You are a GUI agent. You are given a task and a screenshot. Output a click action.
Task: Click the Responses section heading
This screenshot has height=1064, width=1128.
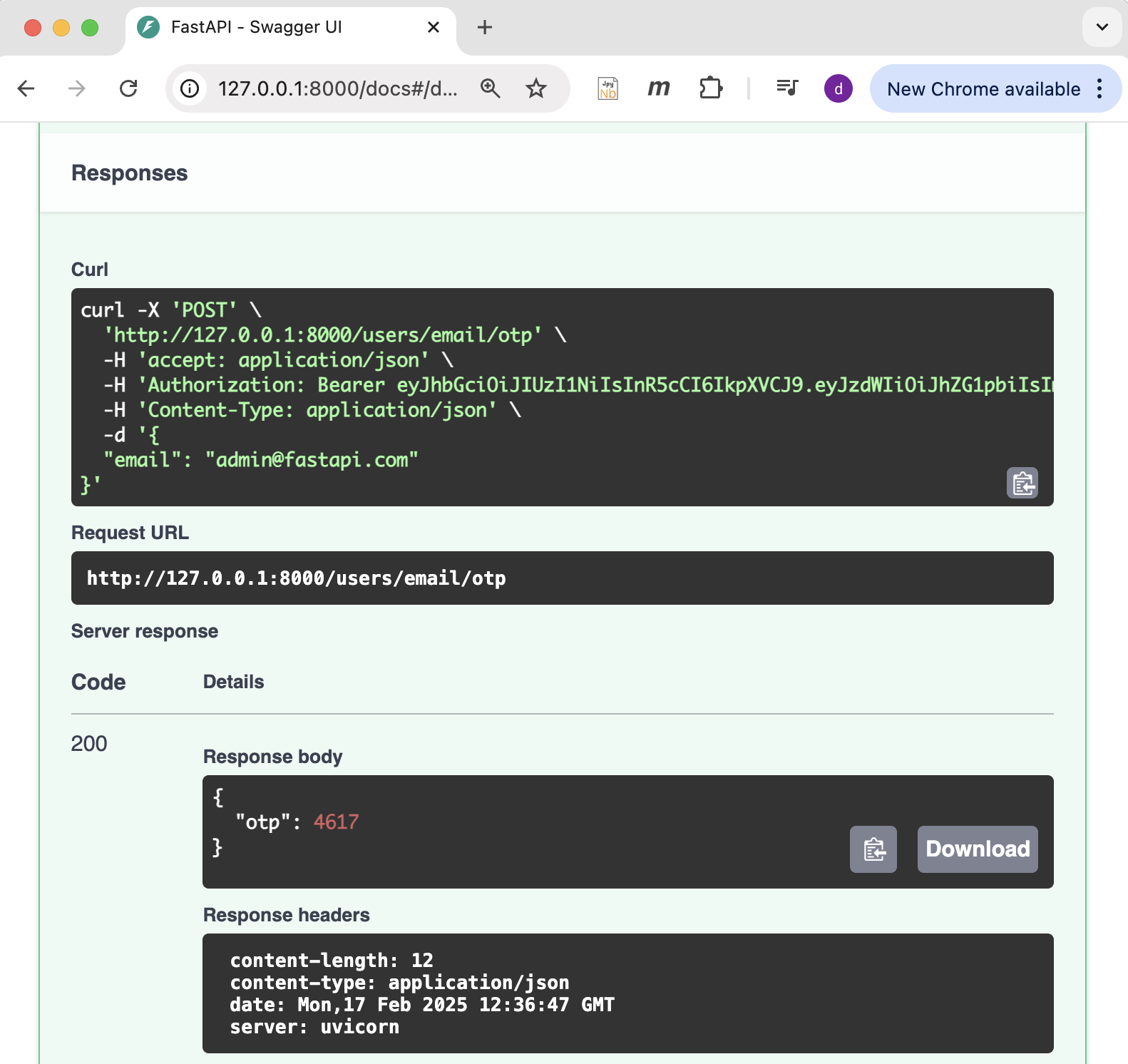[x=130, y=173]
